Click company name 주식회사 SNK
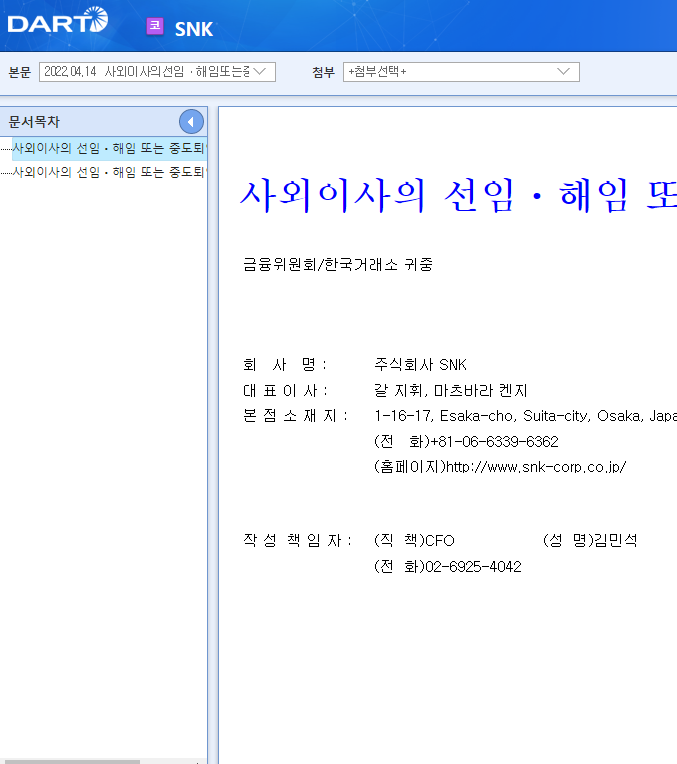Viewport: 677px width, 764px height. 420,364
